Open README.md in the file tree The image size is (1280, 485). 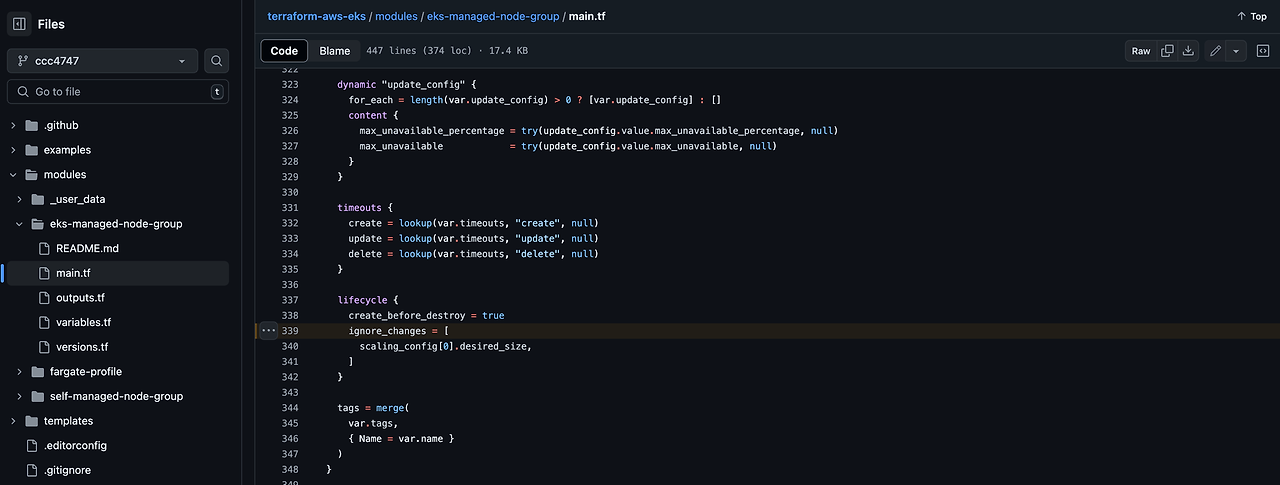(87, 248)
